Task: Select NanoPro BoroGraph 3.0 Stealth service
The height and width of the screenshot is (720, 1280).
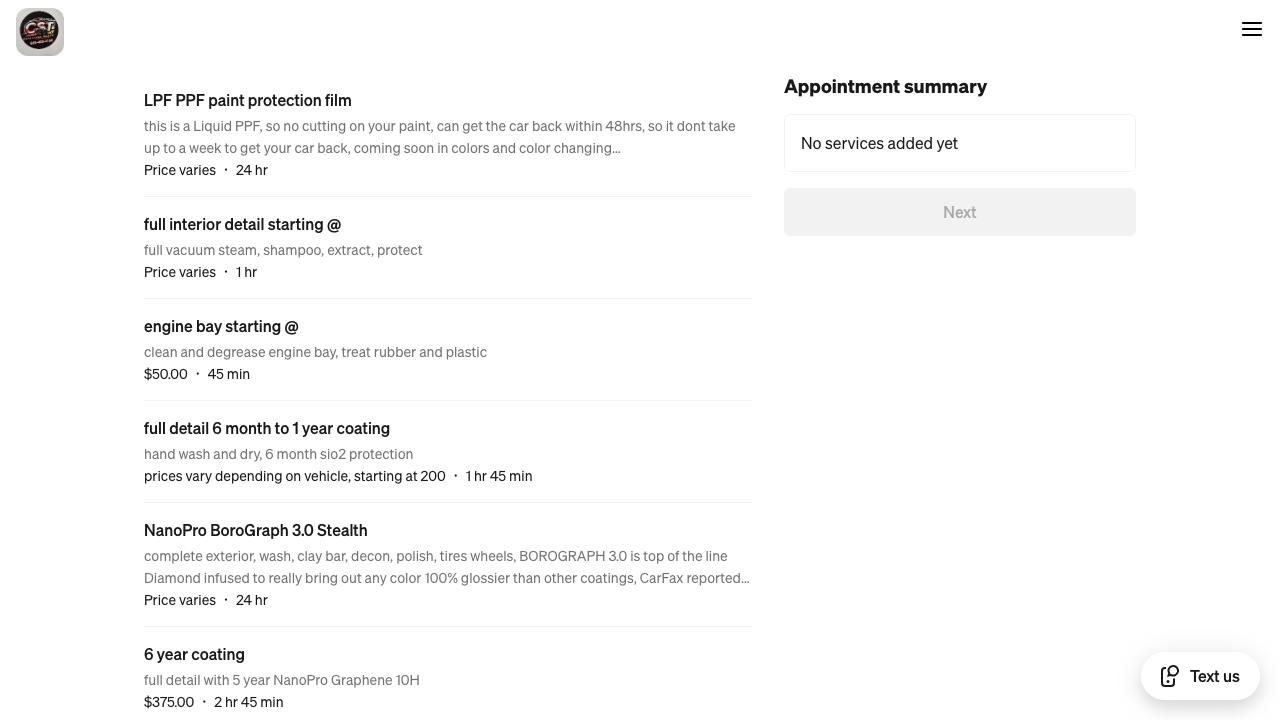Action: [255, 530]
